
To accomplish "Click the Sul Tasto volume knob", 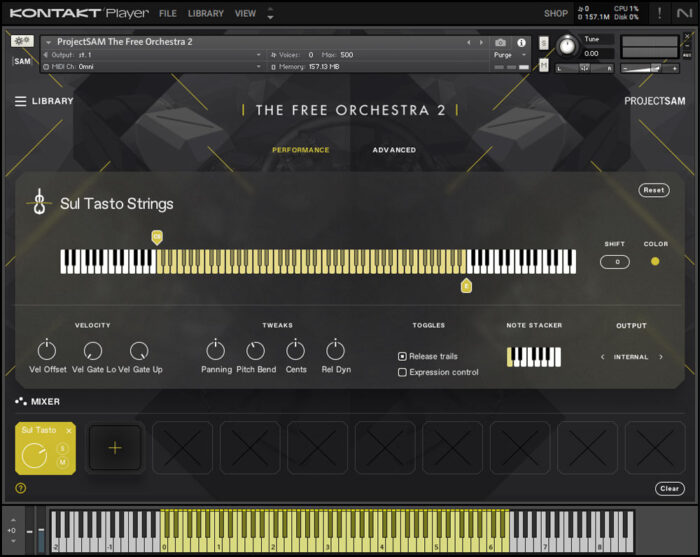I will pyautogui.click(x=34, y=456).
